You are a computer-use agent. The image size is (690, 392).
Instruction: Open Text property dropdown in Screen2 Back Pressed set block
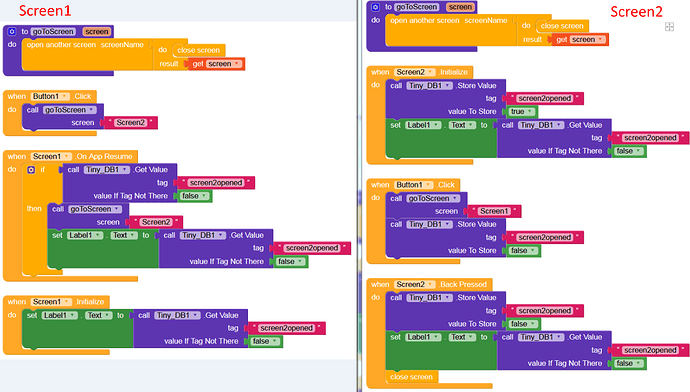click(462, 337)
